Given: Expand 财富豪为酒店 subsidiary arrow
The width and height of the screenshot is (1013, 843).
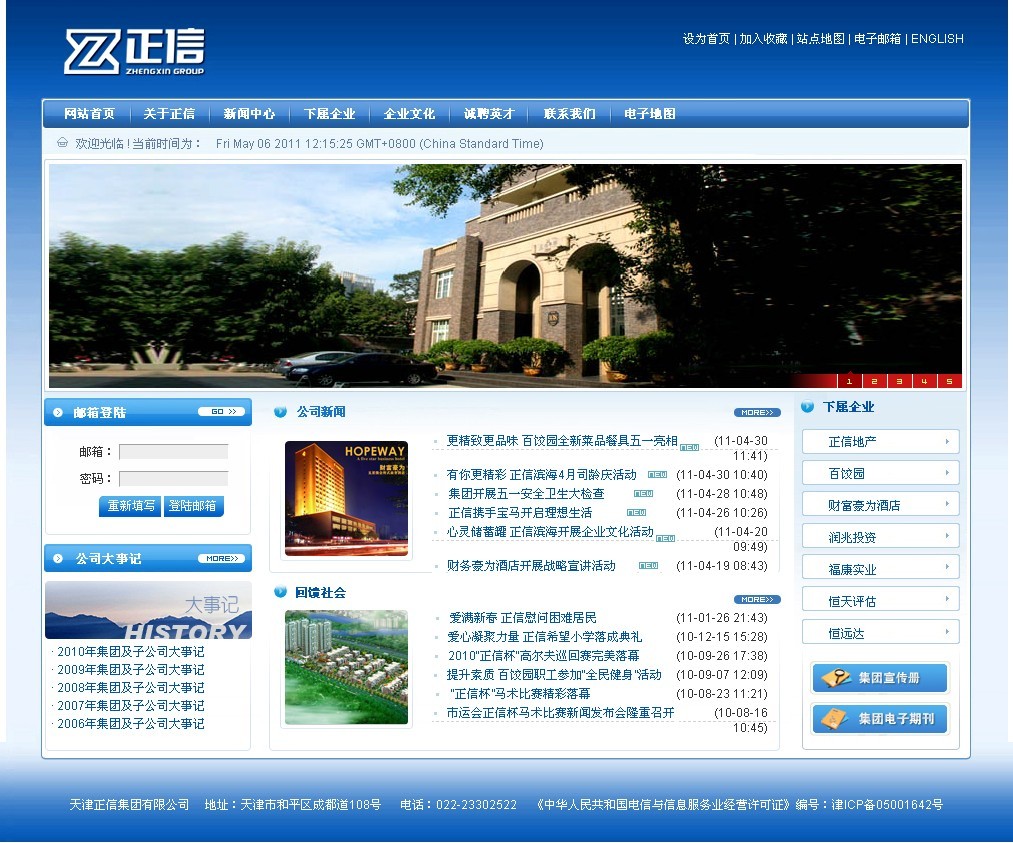Looking at the screenshot, I should pyautogui.click(x=947, y=504).
